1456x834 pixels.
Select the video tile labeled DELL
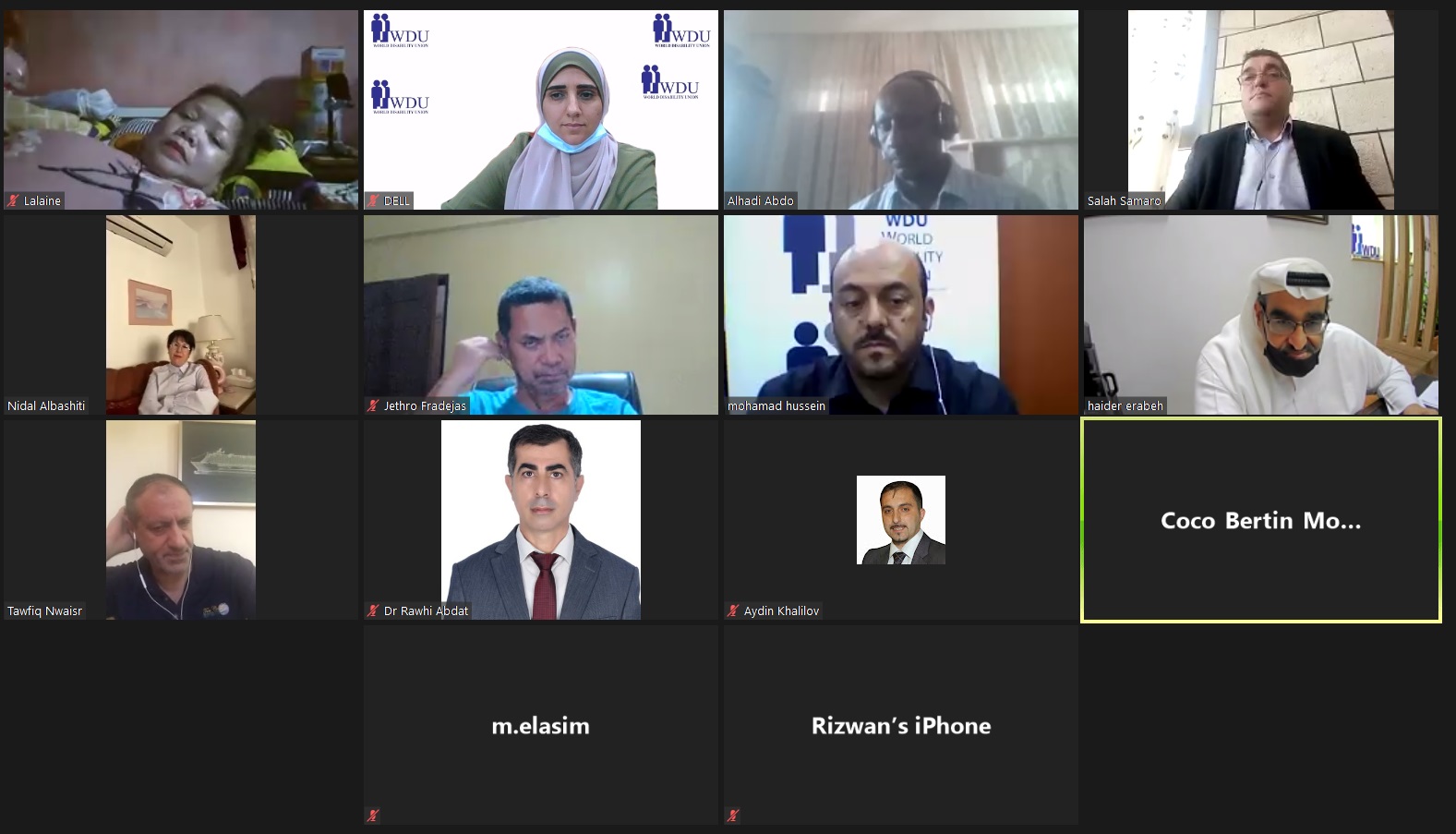(x=541, y=110)
